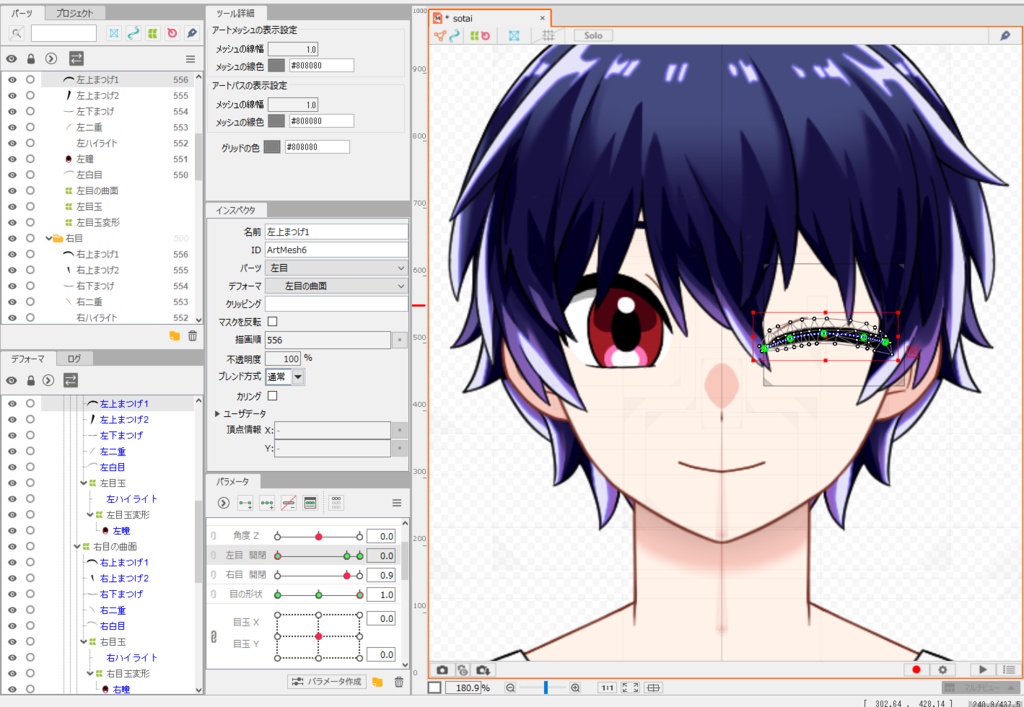
Task: Open the ブレンド方式 dropdown showing 通常
Action: click(285, 377)
